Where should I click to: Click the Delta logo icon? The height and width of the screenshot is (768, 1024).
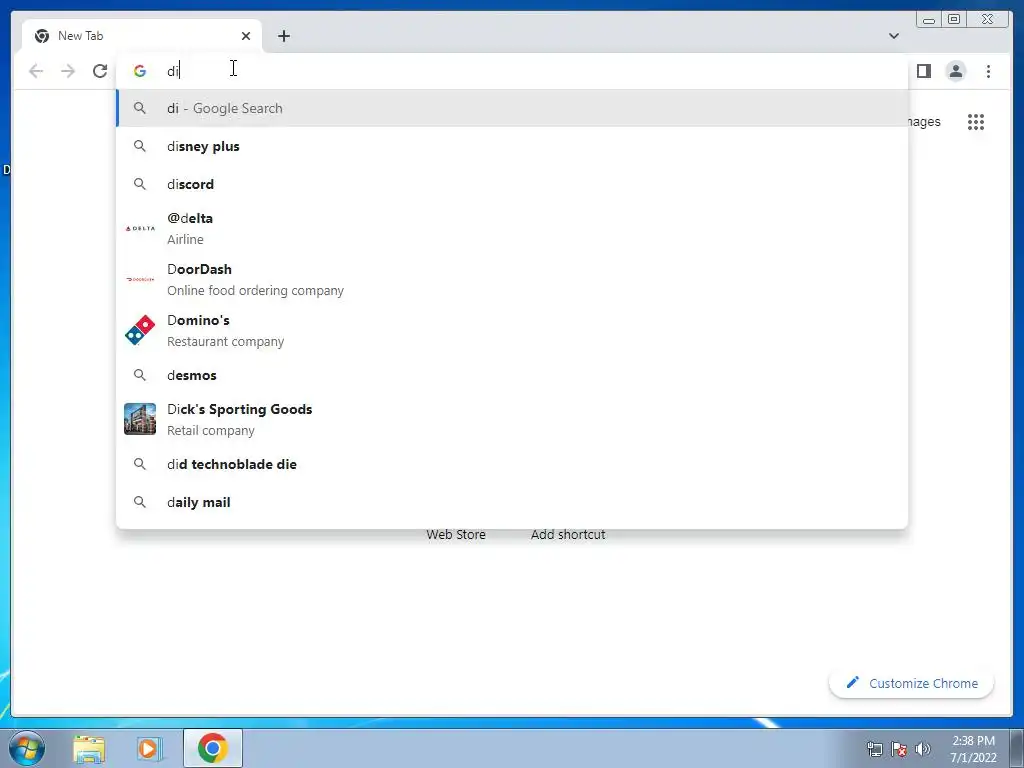140,229
